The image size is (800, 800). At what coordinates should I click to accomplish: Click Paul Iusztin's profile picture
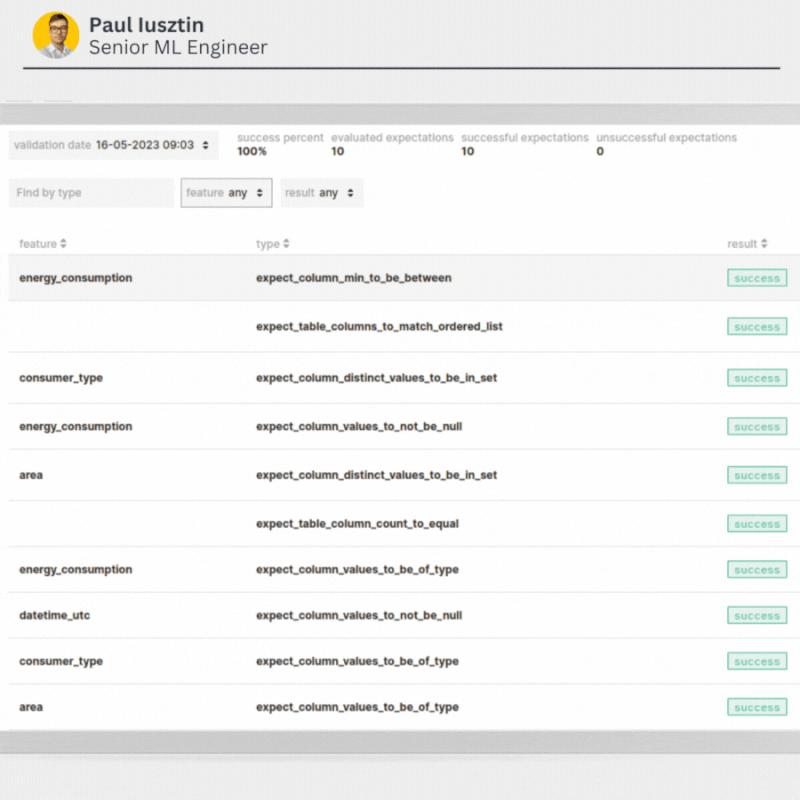(x=56, y=35)
